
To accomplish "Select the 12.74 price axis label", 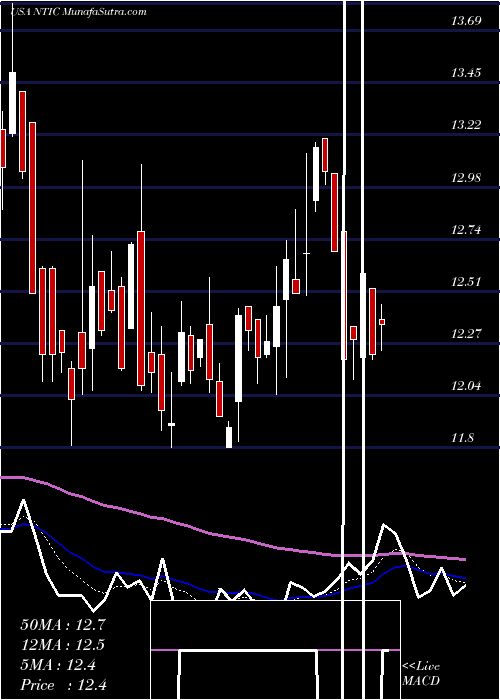I will click(x=466, y=230).
